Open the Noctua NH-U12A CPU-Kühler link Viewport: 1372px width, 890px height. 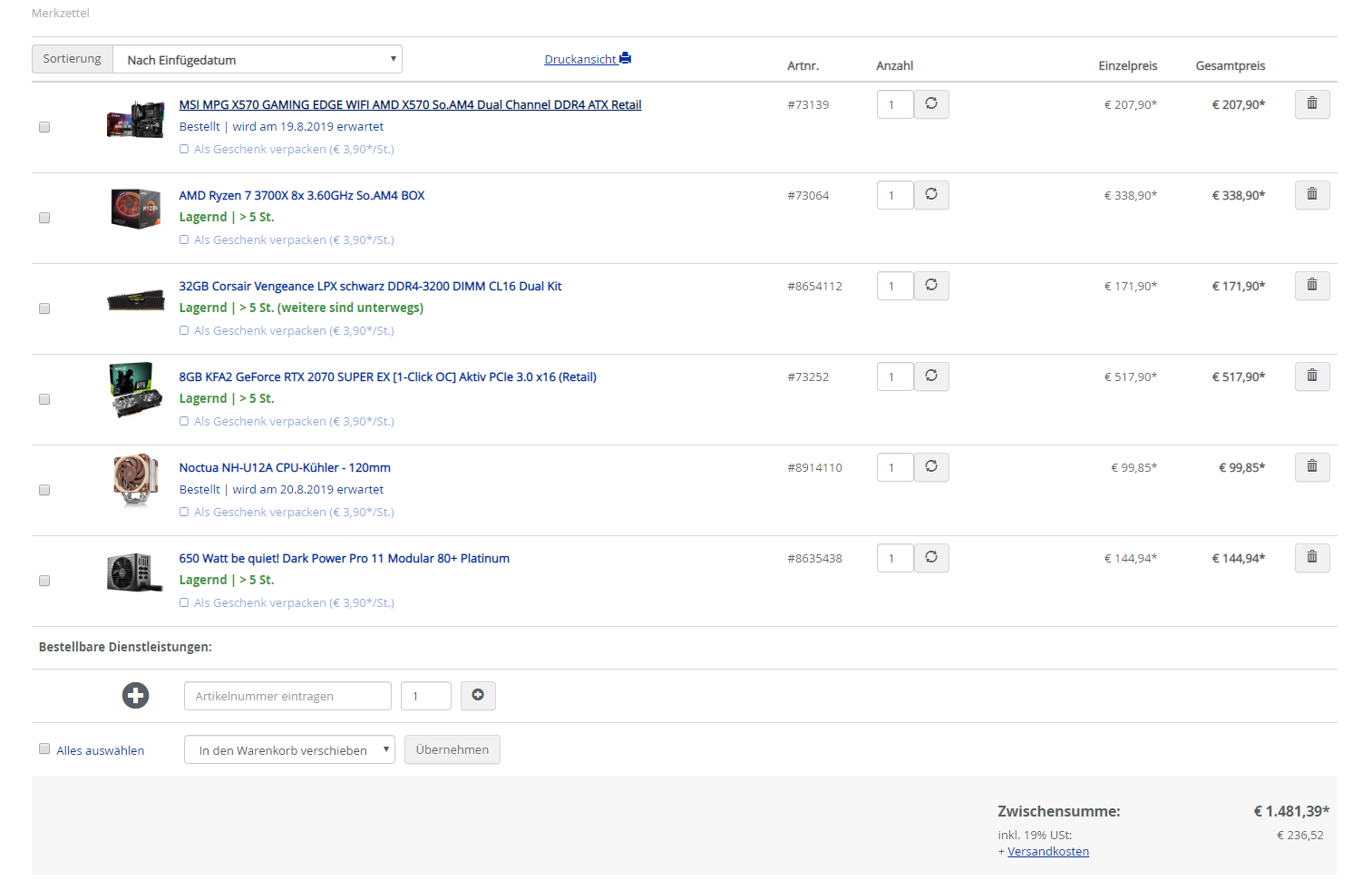(285, 468)
